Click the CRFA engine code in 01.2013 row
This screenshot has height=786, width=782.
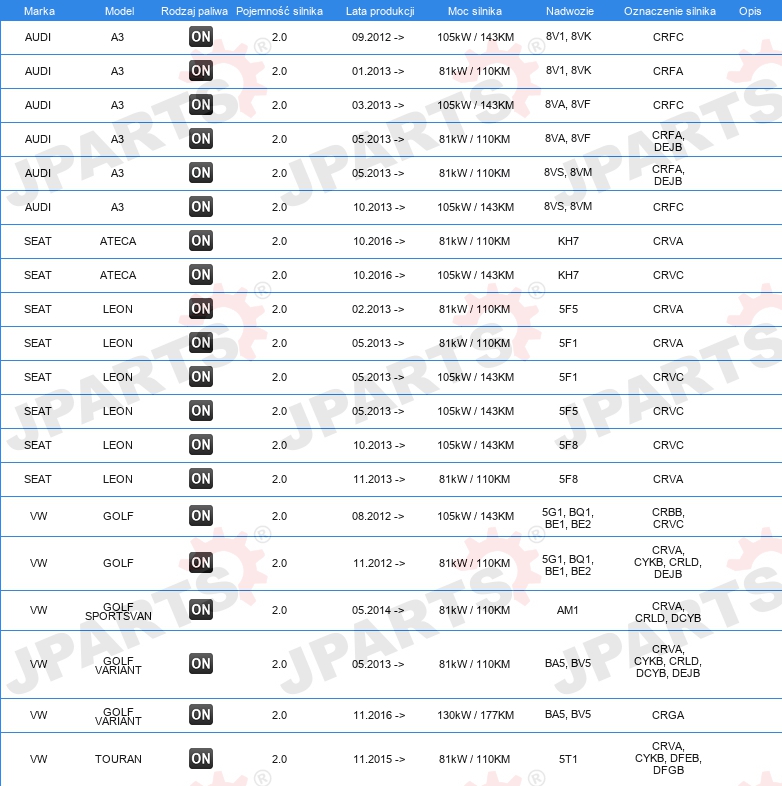click(668, 71)
